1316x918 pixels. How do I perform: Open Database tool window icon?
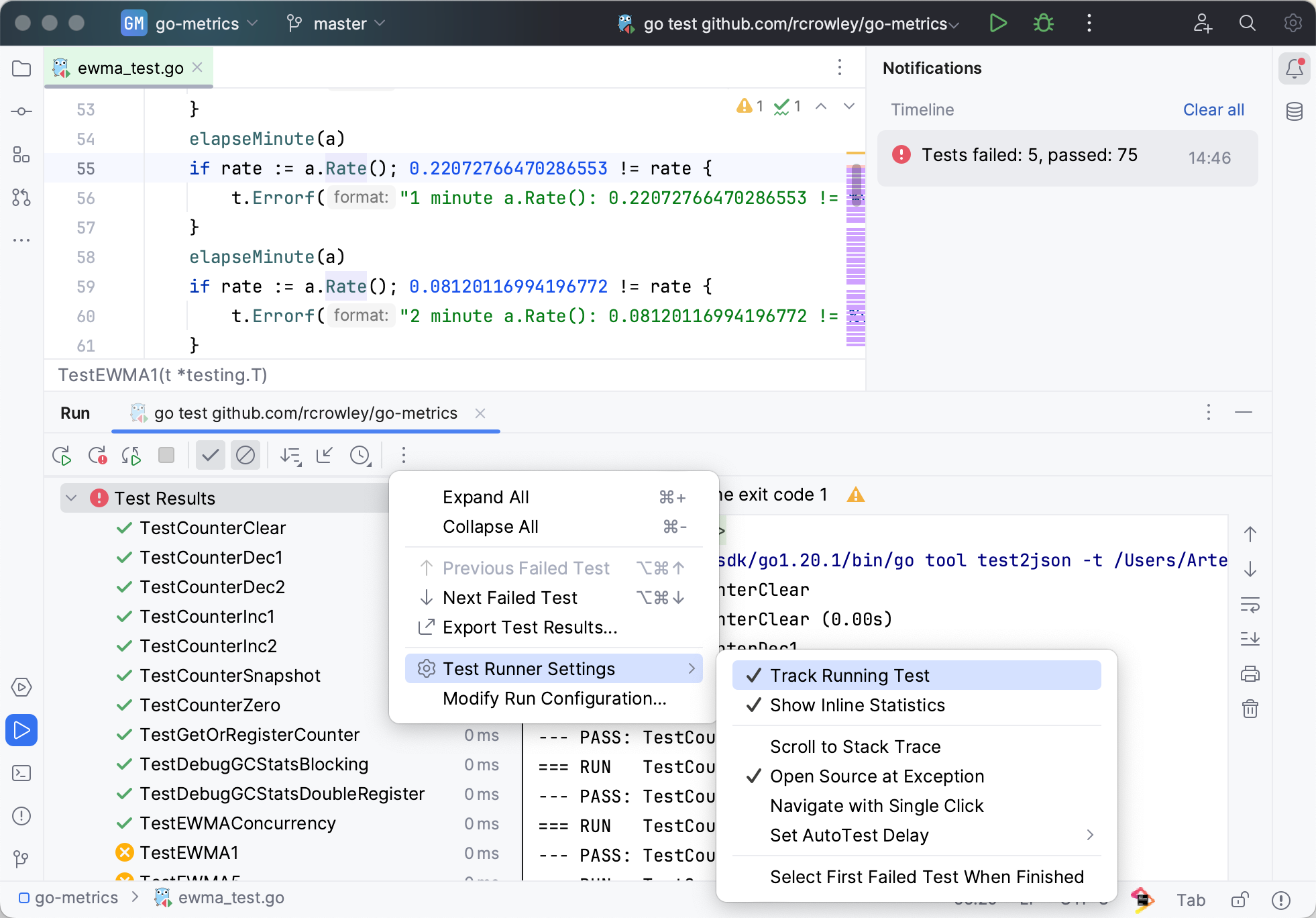(1294, 111)
